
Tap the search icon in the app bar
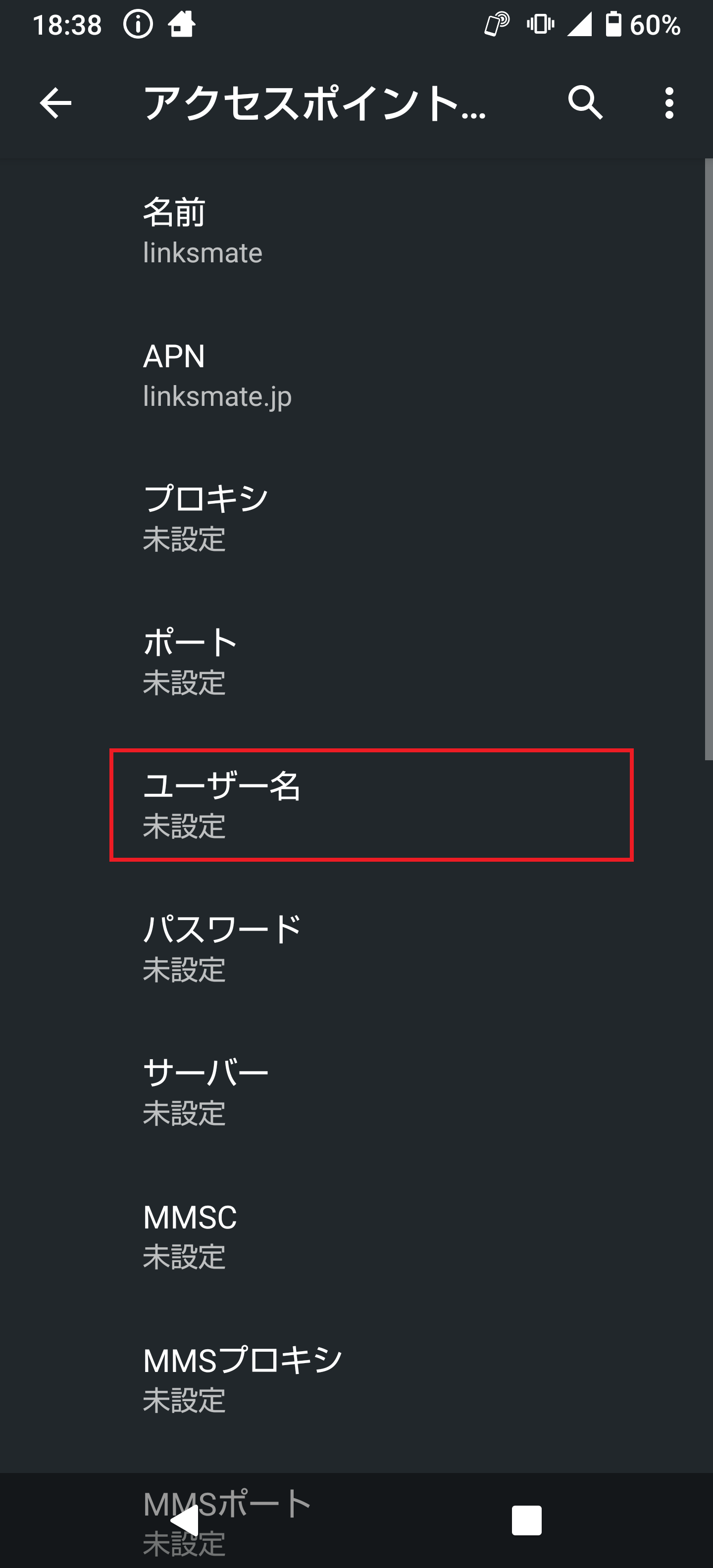(586, 103)
